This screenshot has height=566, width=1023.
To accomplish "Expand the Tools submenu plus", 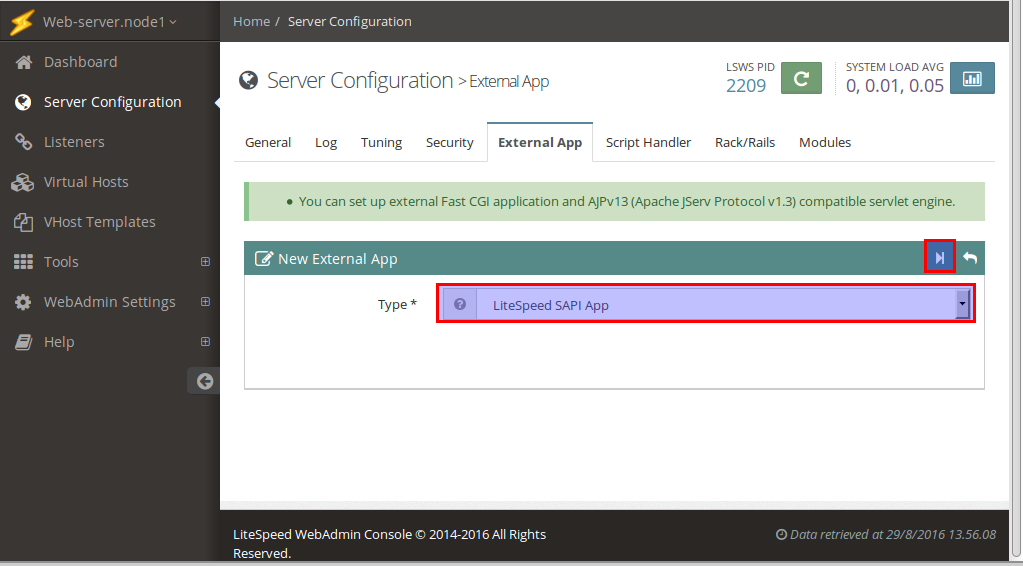I will coord(206,262).
